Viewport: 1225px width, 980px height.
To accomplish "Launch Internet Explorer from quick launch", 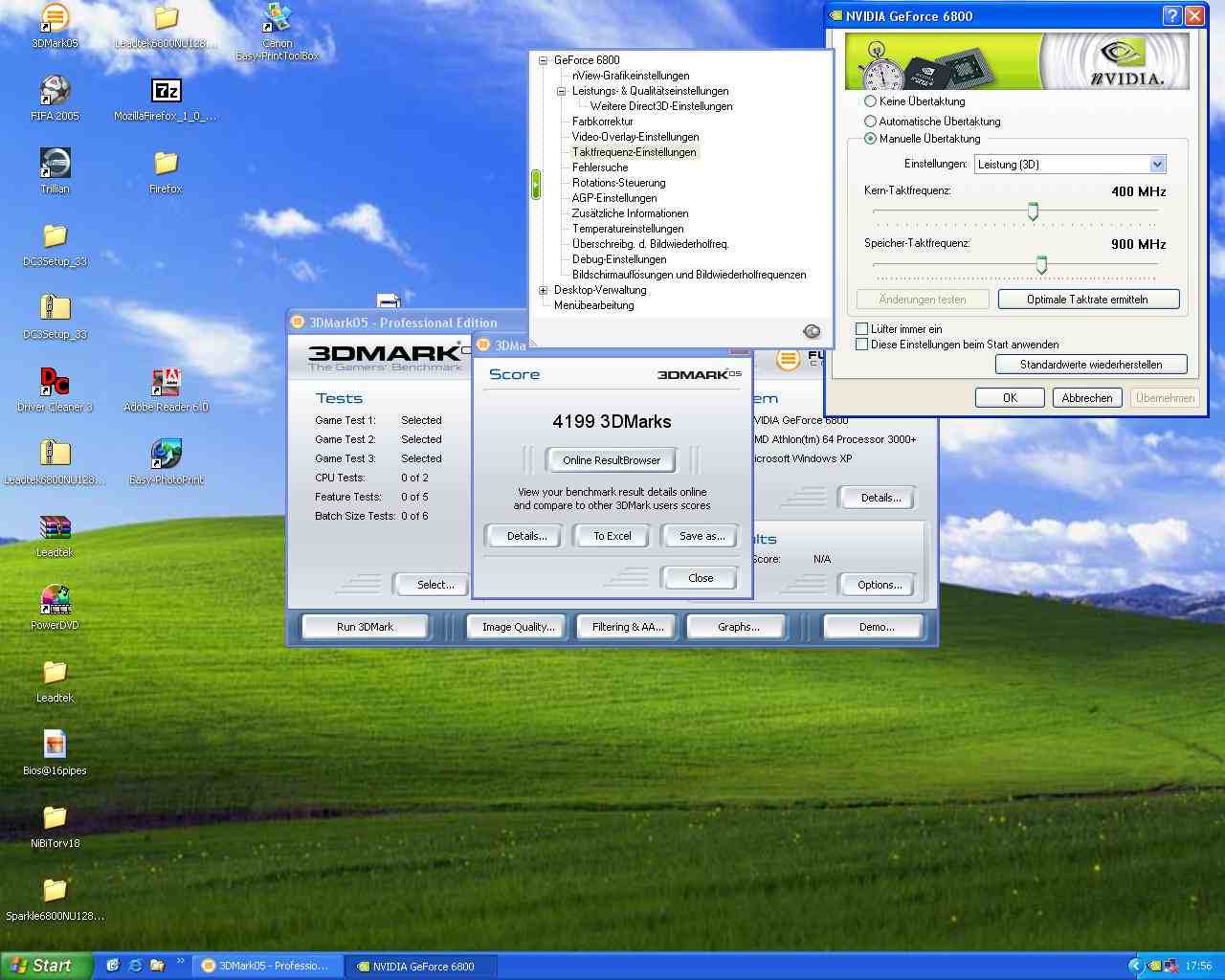I will (135, 966).
